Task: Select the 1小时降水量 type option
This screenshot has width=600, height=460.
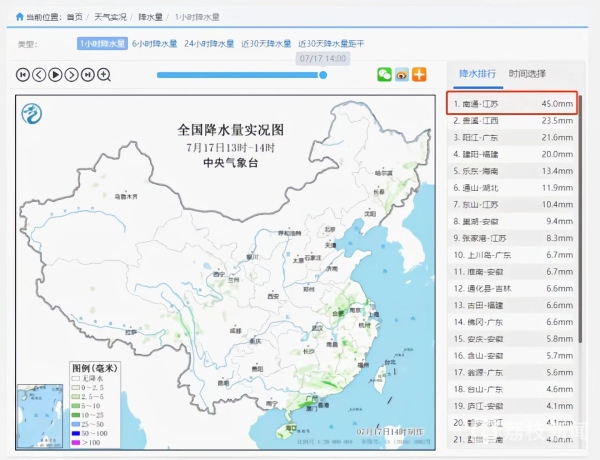Action: pos(103,44)
